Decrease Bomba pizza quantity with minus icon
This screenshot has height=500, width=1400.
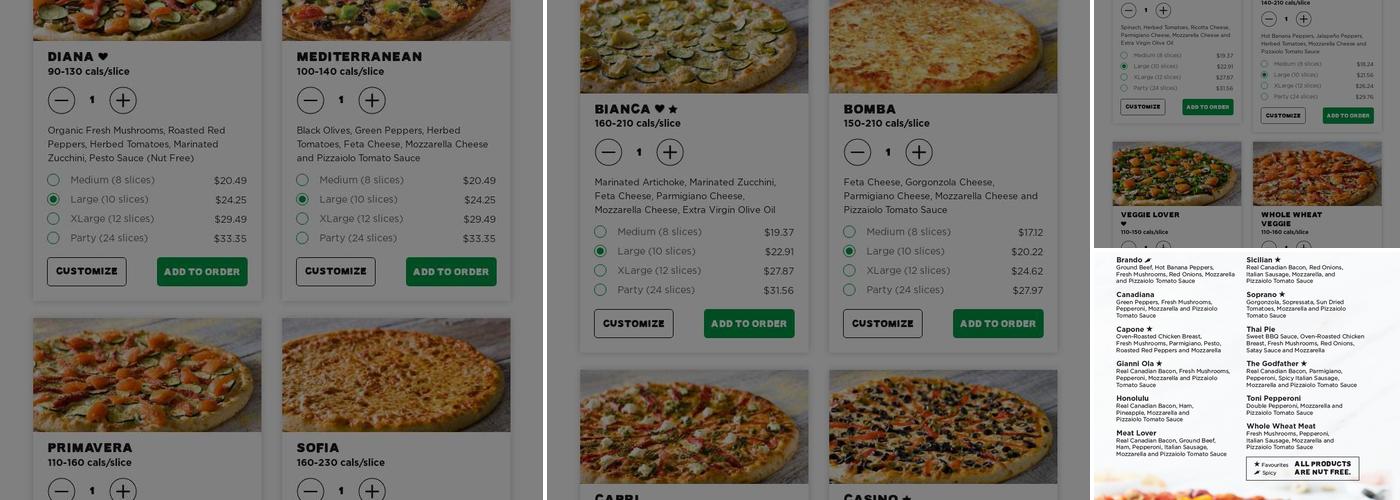857,152
